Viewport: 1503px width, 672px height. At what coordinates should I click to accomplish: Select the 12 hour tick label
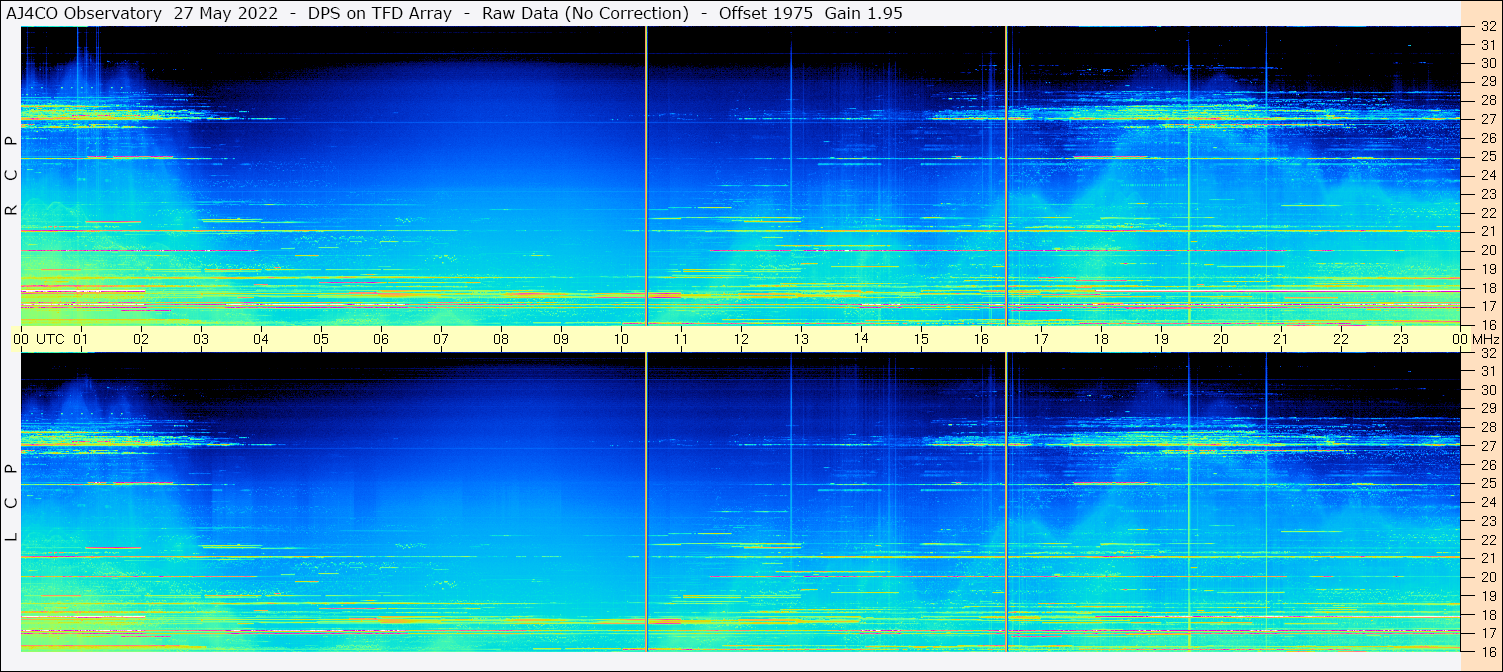coord(741,339)
